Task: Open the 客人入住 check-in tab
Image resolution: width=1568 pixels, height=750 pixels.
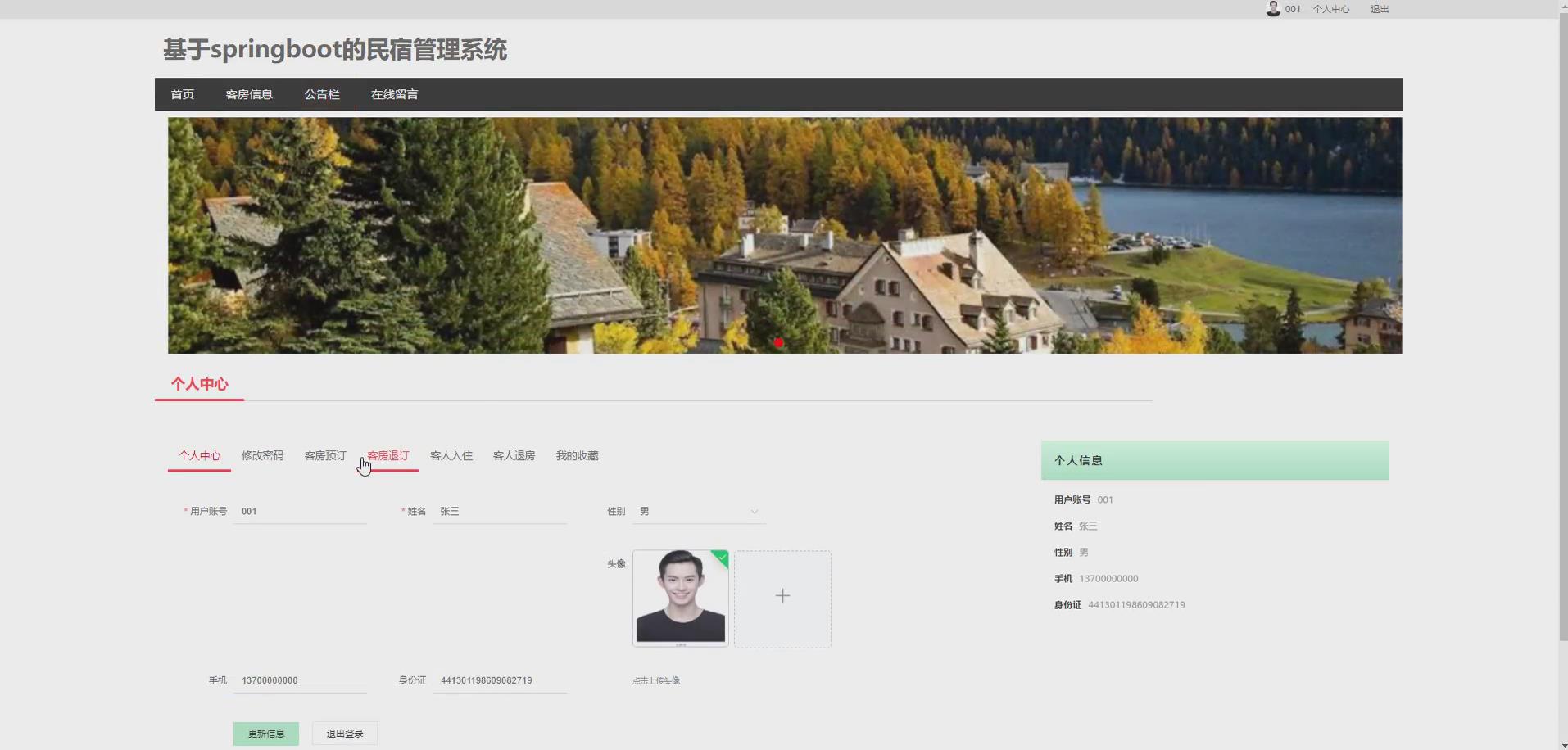Action: 451,455
